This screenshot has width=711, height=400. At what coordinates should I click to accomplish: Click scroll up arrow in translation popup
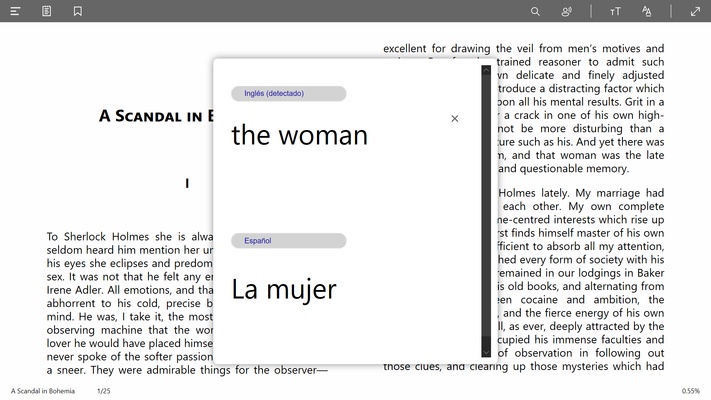486,70
